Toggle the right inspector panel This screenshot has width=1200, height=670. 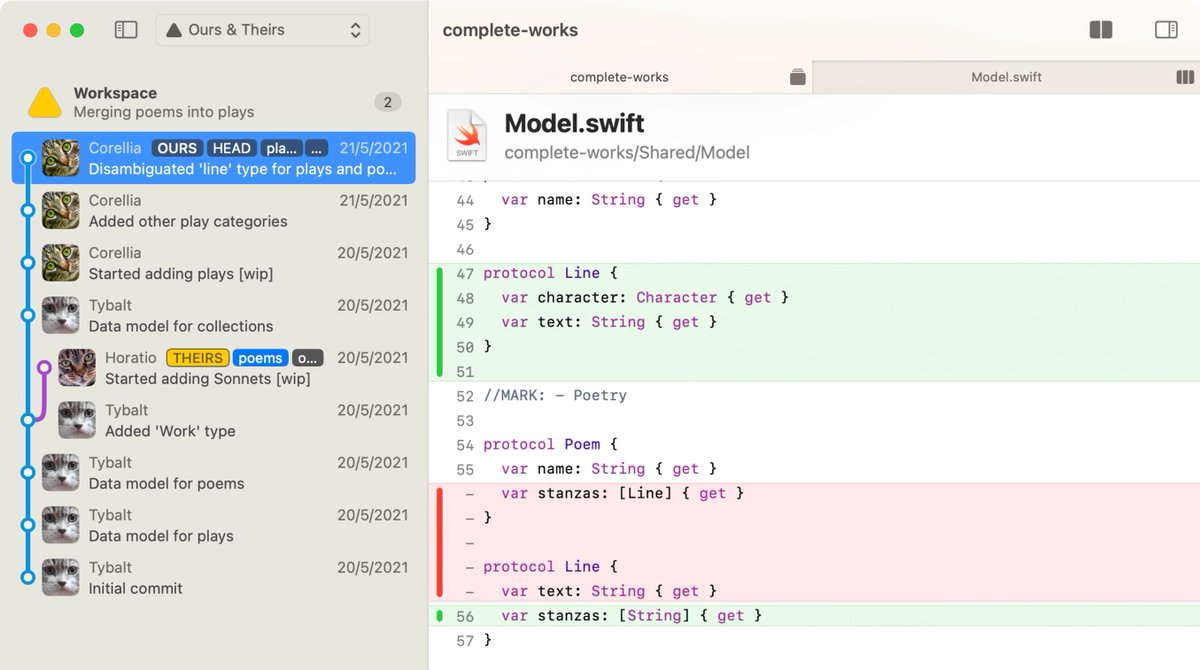[1166, 30]
